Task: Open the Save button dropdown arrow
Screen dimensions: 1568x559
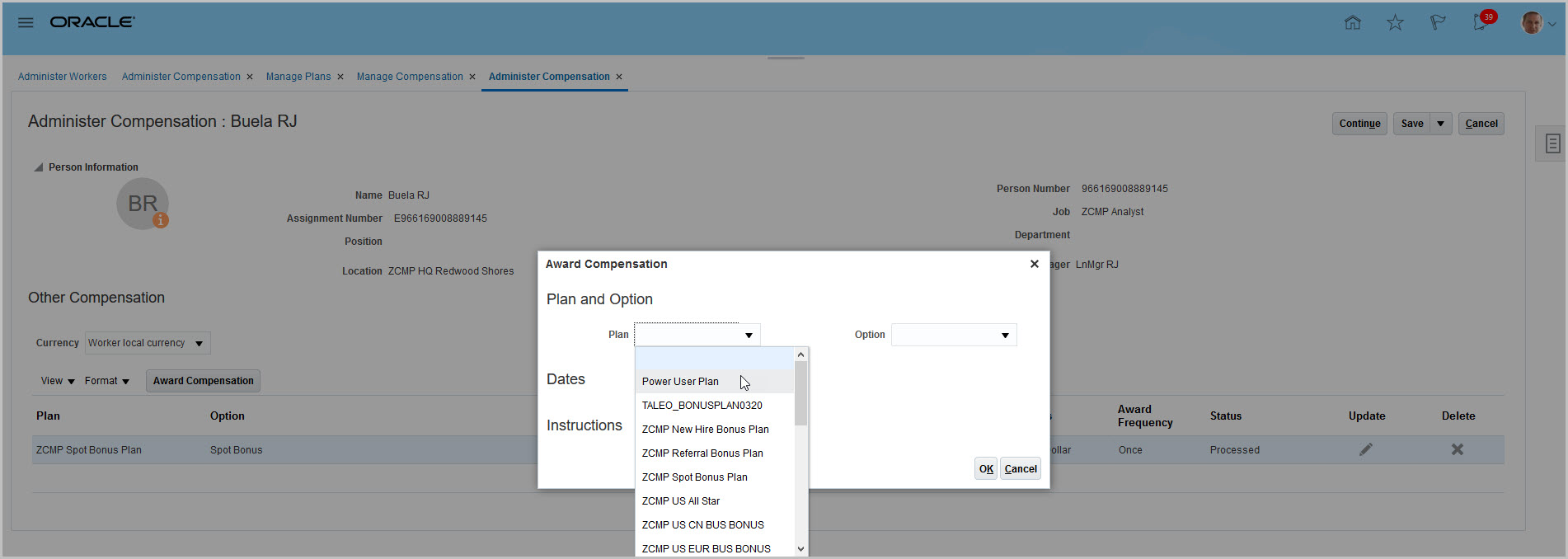Action: click(x=1440, y=124)
